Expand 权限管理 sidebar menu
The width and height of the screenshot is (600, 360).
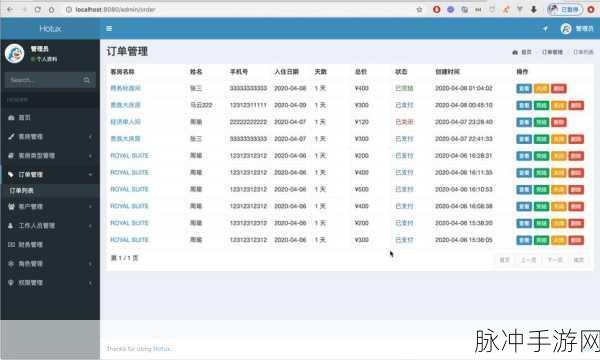[50, 283]
